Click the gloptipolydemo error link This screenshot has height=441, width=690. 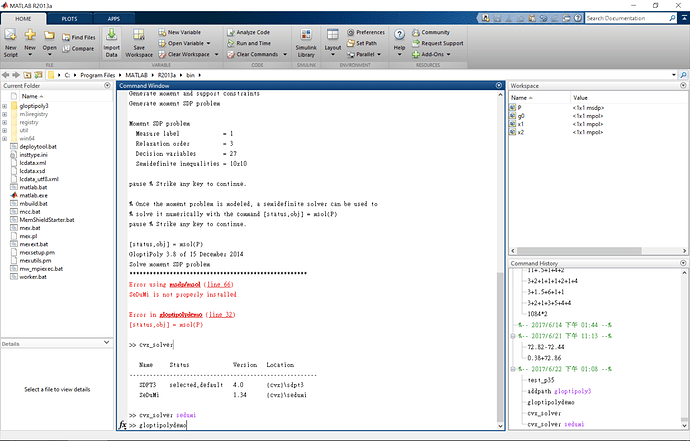181,315
